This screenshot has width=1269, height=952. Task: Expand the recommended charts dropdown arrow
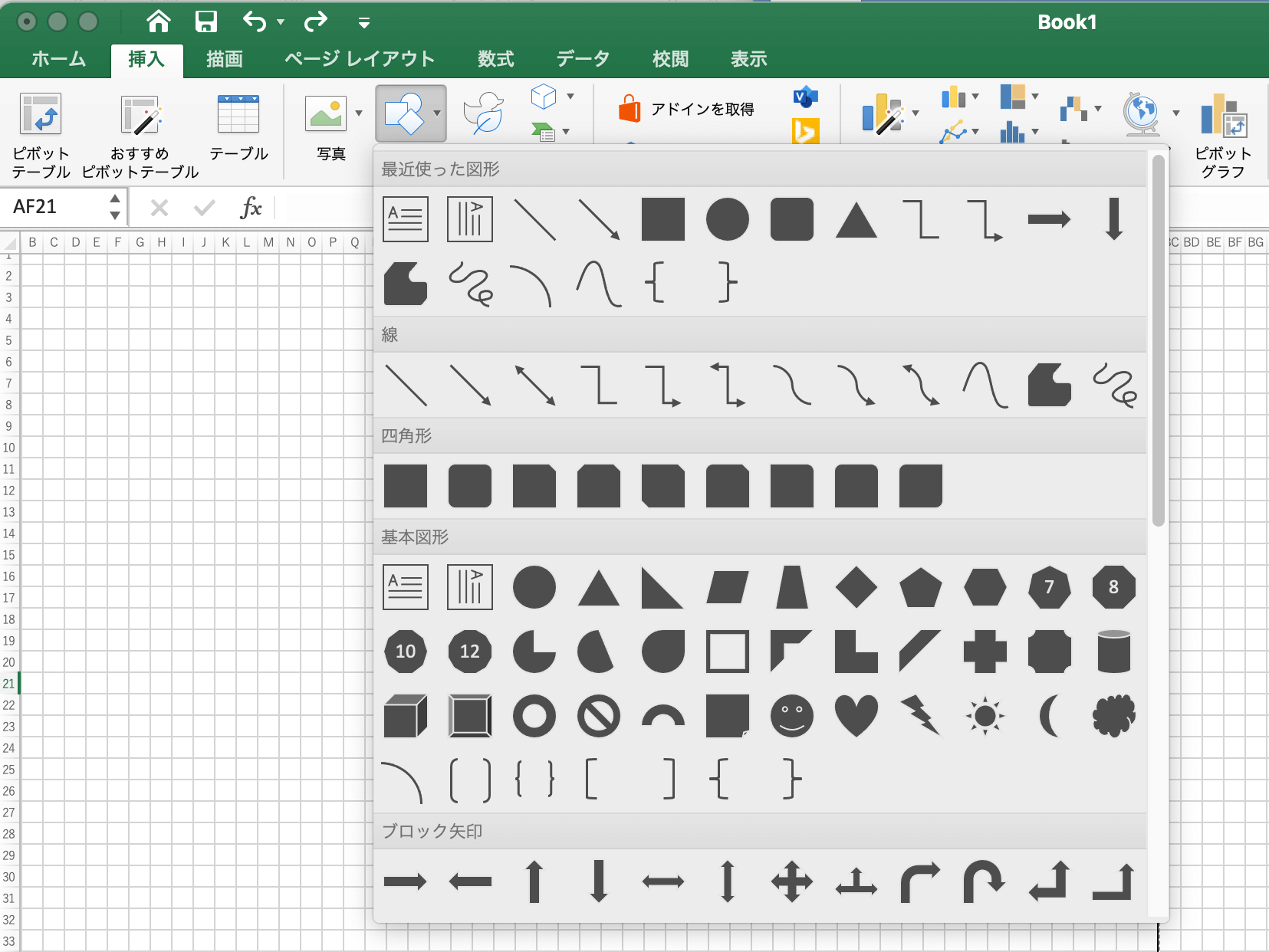pos(916,113)
